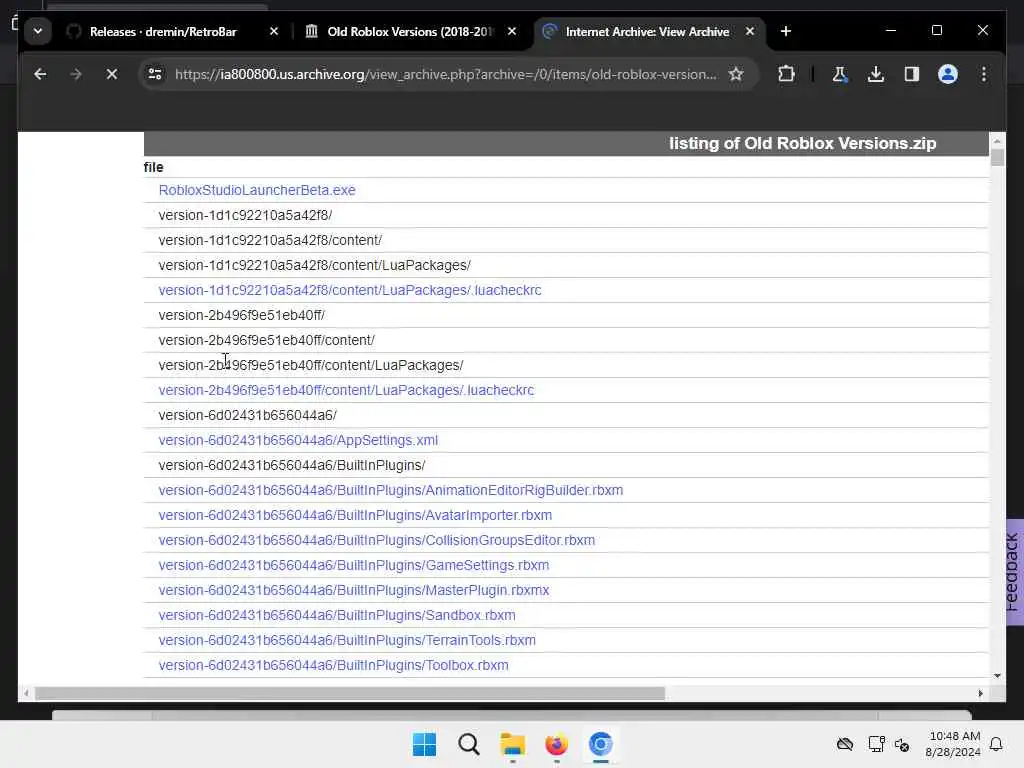Screen dimensions: 1024x768
Task: Toggle the side panel icon
Action: click(912, 74)
